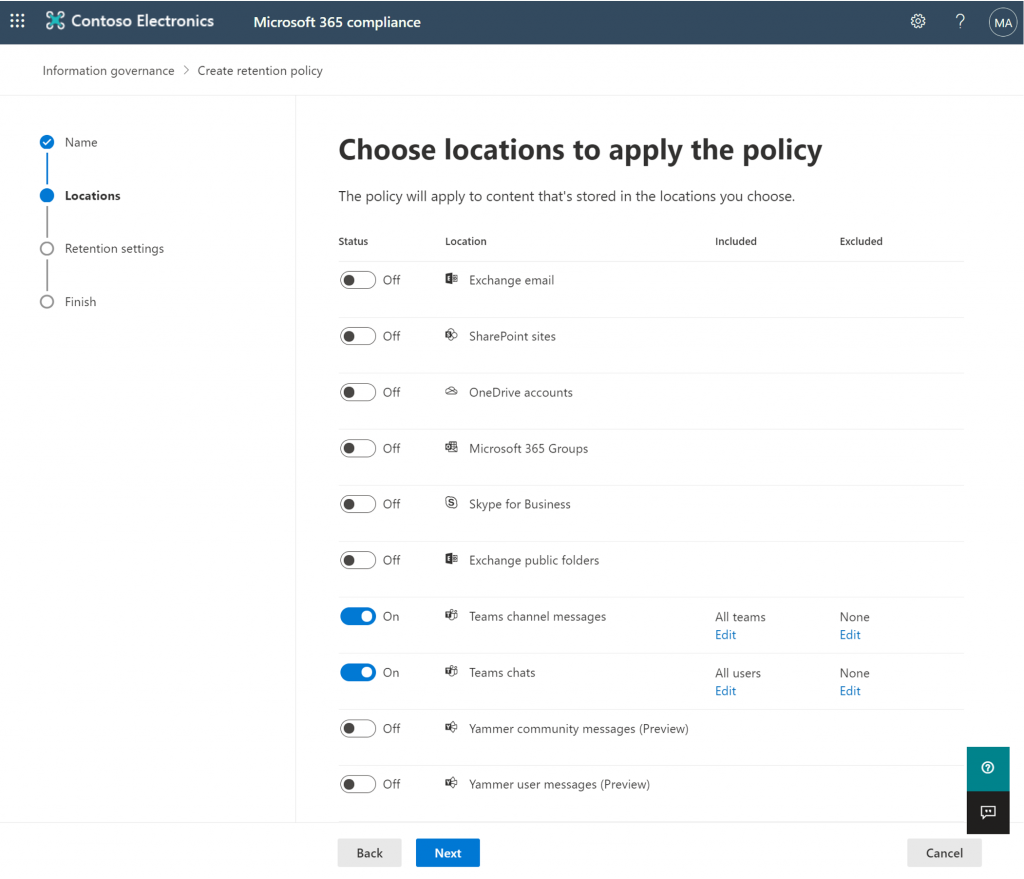Click the Exchange email icon
Viewport: 1024px width, 879px height.
click(451, 279)
